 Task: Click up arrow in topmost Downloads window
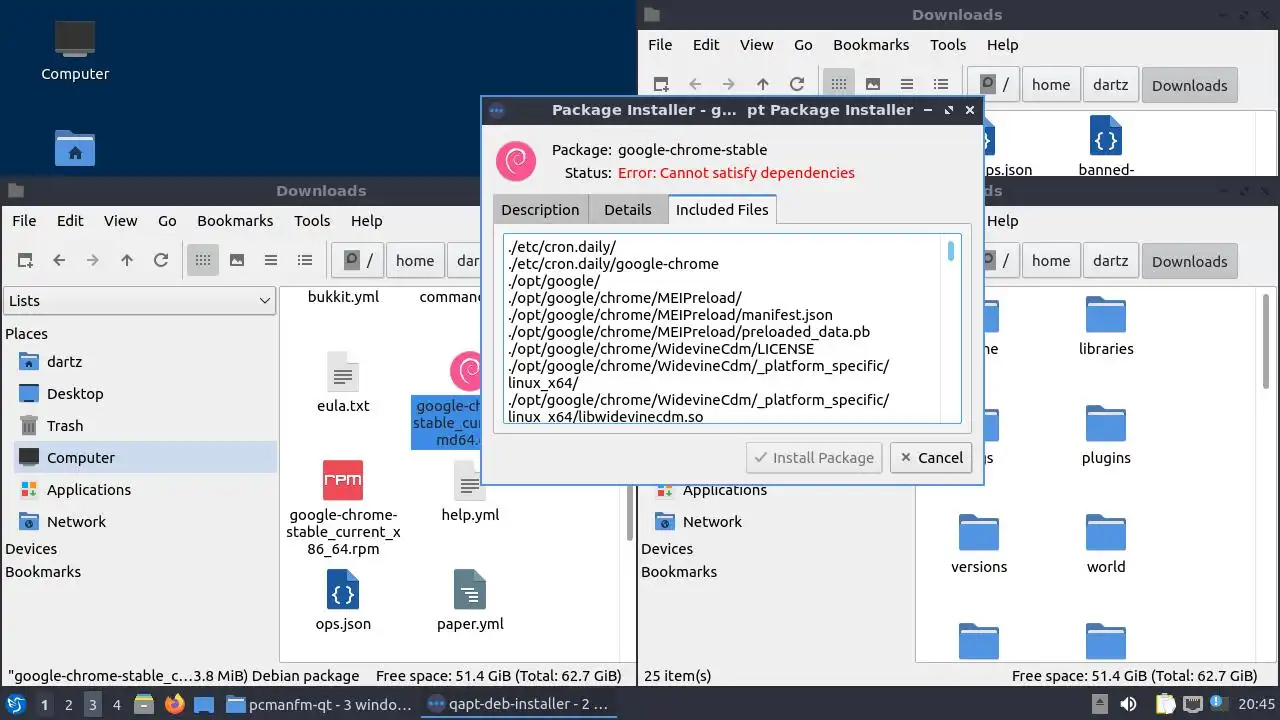tap(763, 85)
